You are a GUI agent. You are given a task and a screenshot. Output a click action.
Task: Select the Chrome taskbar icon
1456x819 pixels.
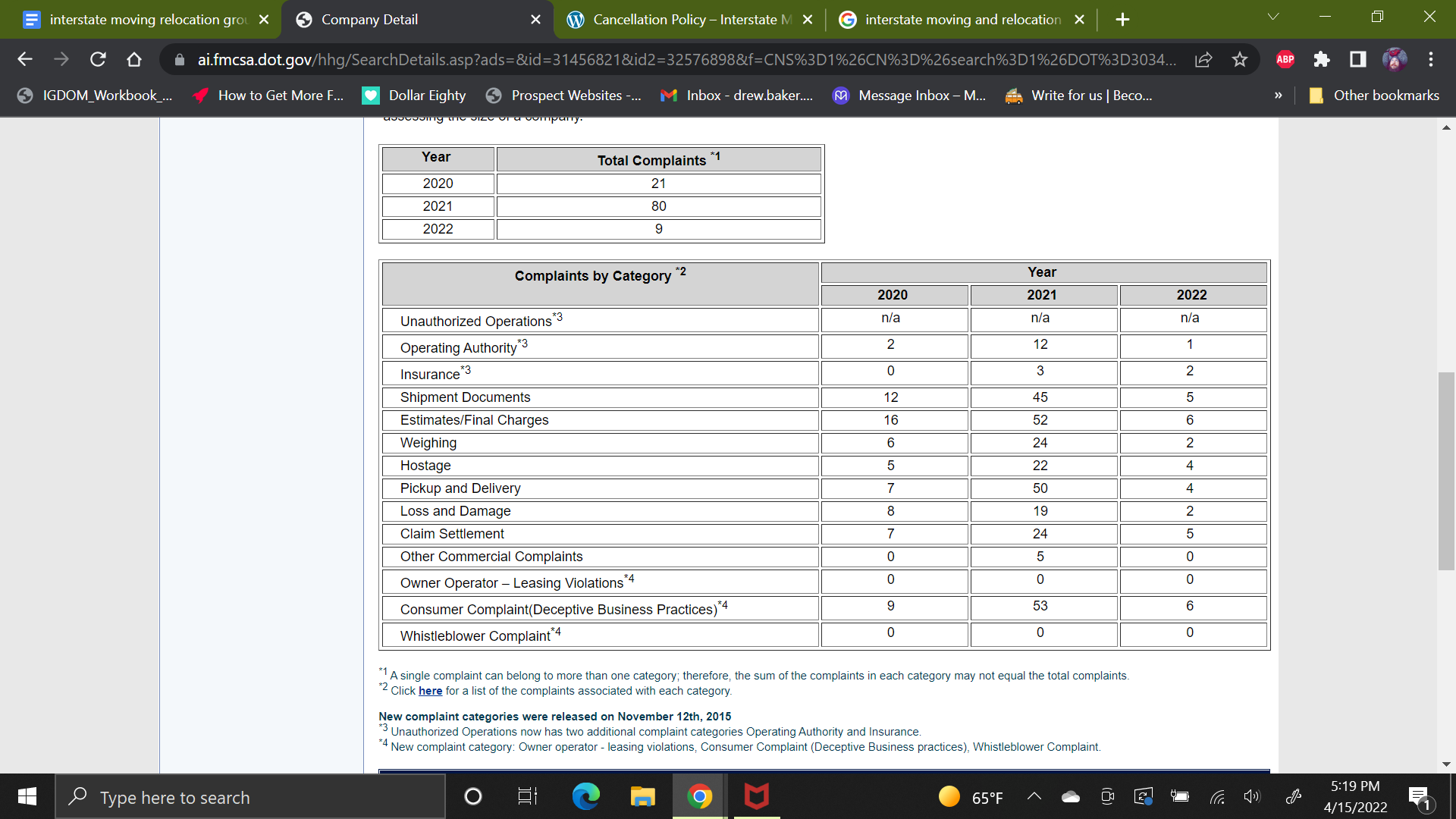pyautogui.click(x=699, y=796)
